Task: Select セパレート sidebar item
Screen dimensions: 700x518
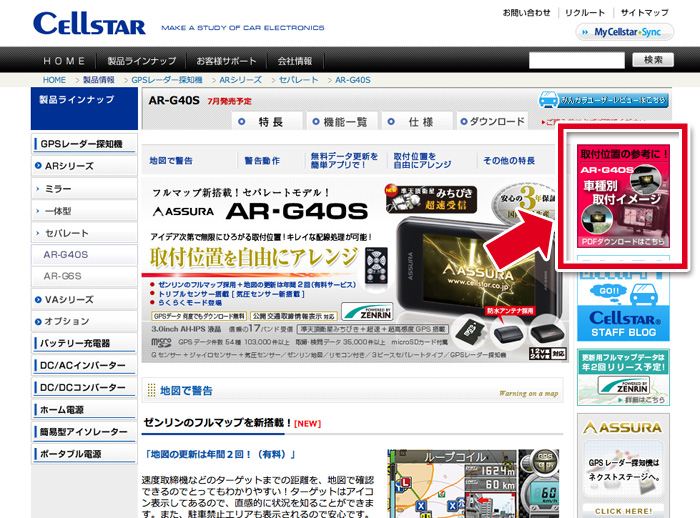Action: tap(84, 233)
